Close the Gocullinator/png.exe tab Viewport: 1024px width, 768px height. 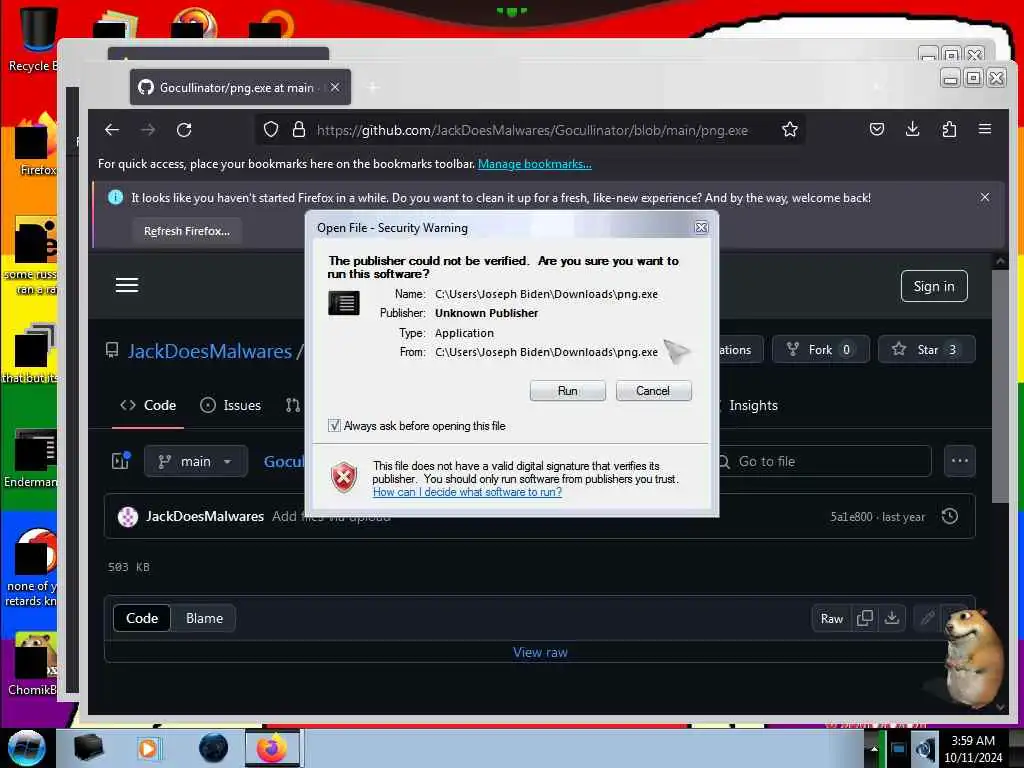(334, 87)
